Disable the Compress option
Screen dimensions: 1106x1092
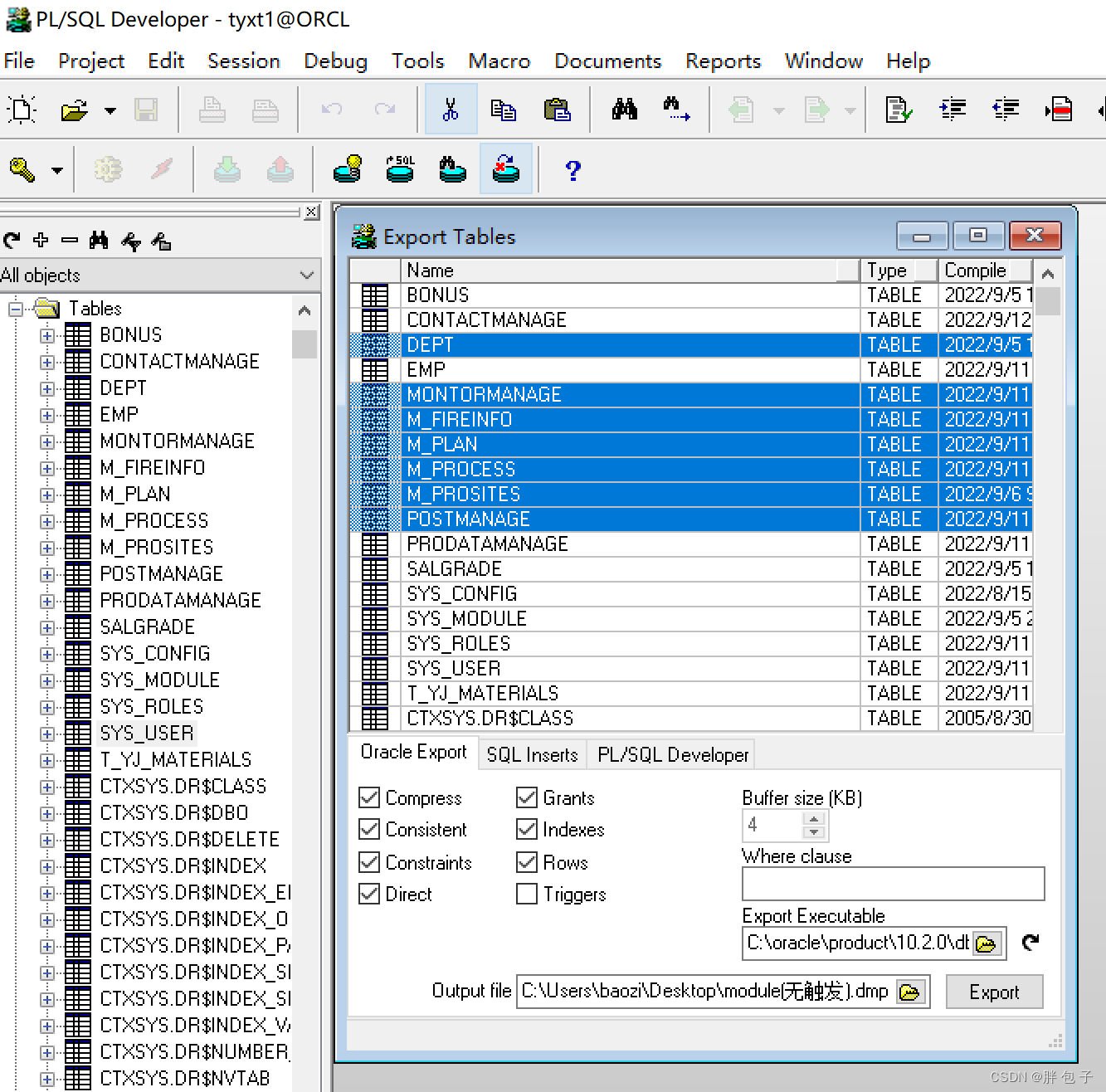pyautogui.click(x=368, y=797)
